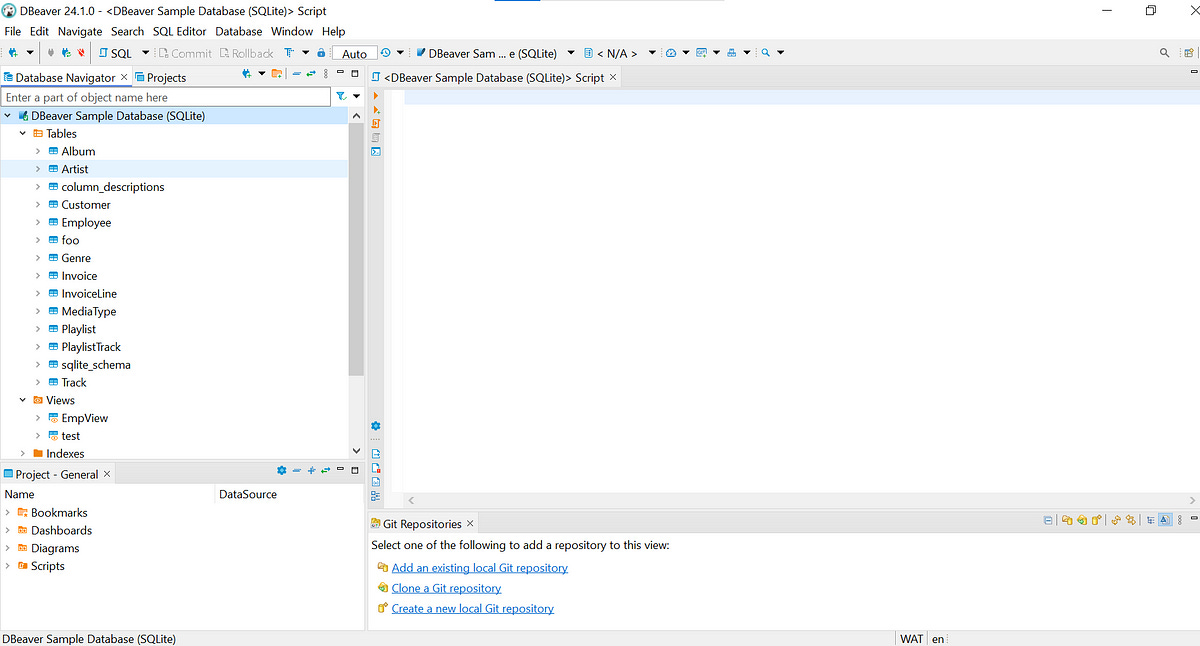Show the execution log icon in editor sidebar
Screen dimensions: 1200x646
click(376, 468)
